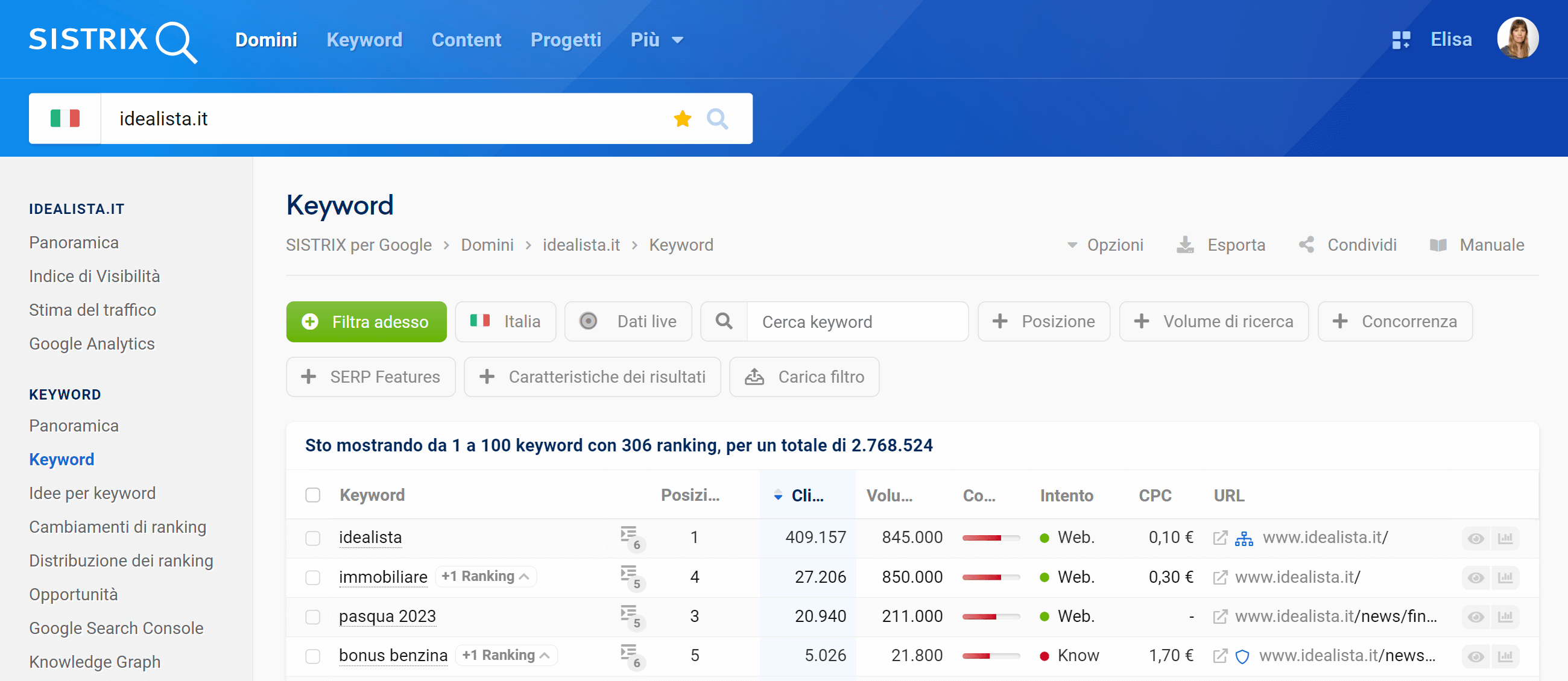The image size is (1568, 681).
Task: Click the idealista.it domain search field
Action: (x=390, y=119)
